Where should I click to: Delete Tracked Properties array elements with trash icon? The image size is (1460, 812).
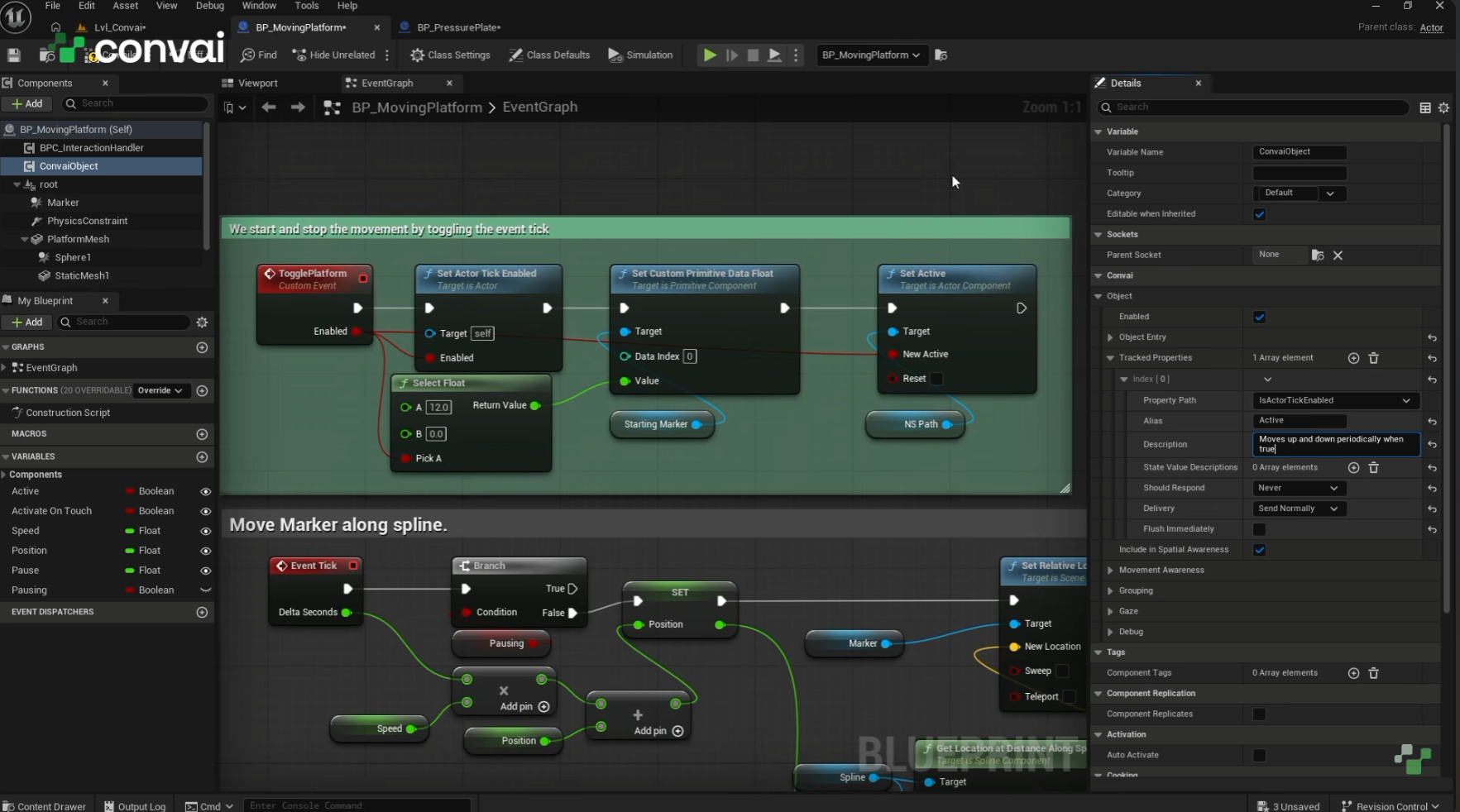pos(1374,358)
